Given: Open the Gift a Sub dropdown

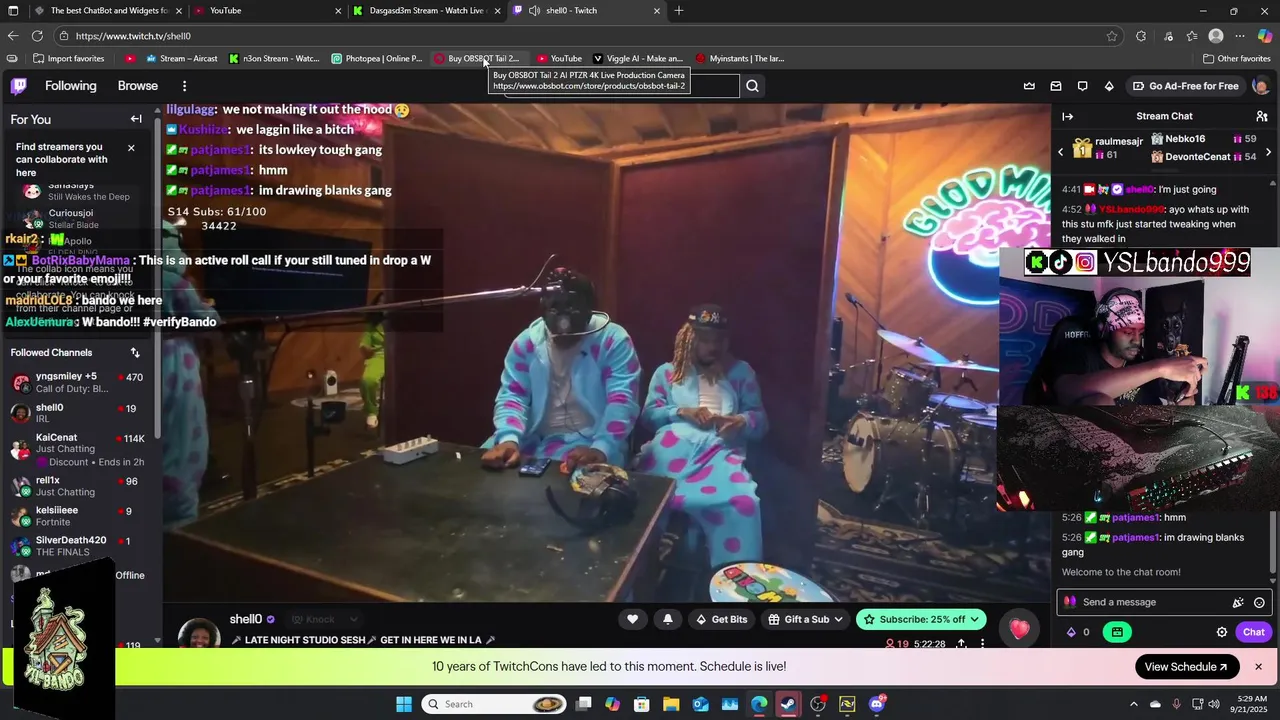Looking at the screenshot, I should tap(805, 620).
